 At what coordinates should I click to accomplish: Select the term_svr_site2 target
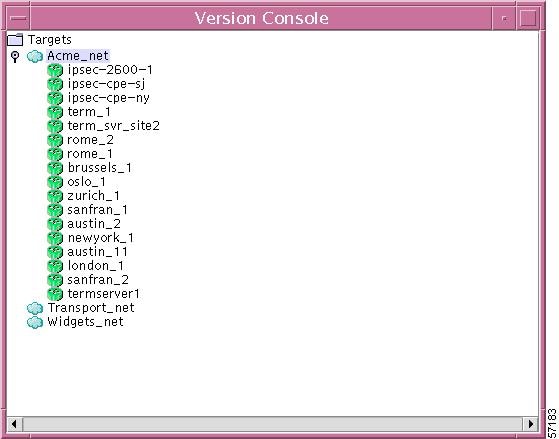pos(113,126)
